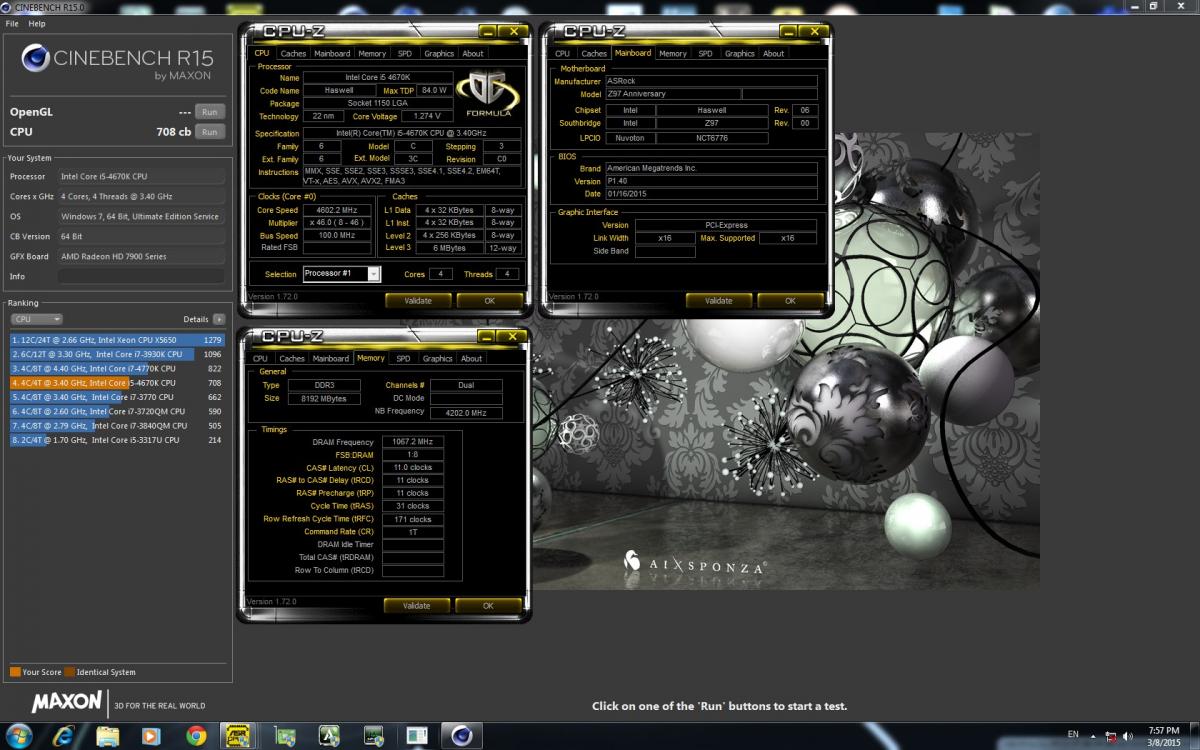Open Windows Explorer folder icon in taskbar
Image resolution: width=1200 pixels, height=750 pixels.
[108, 736]
